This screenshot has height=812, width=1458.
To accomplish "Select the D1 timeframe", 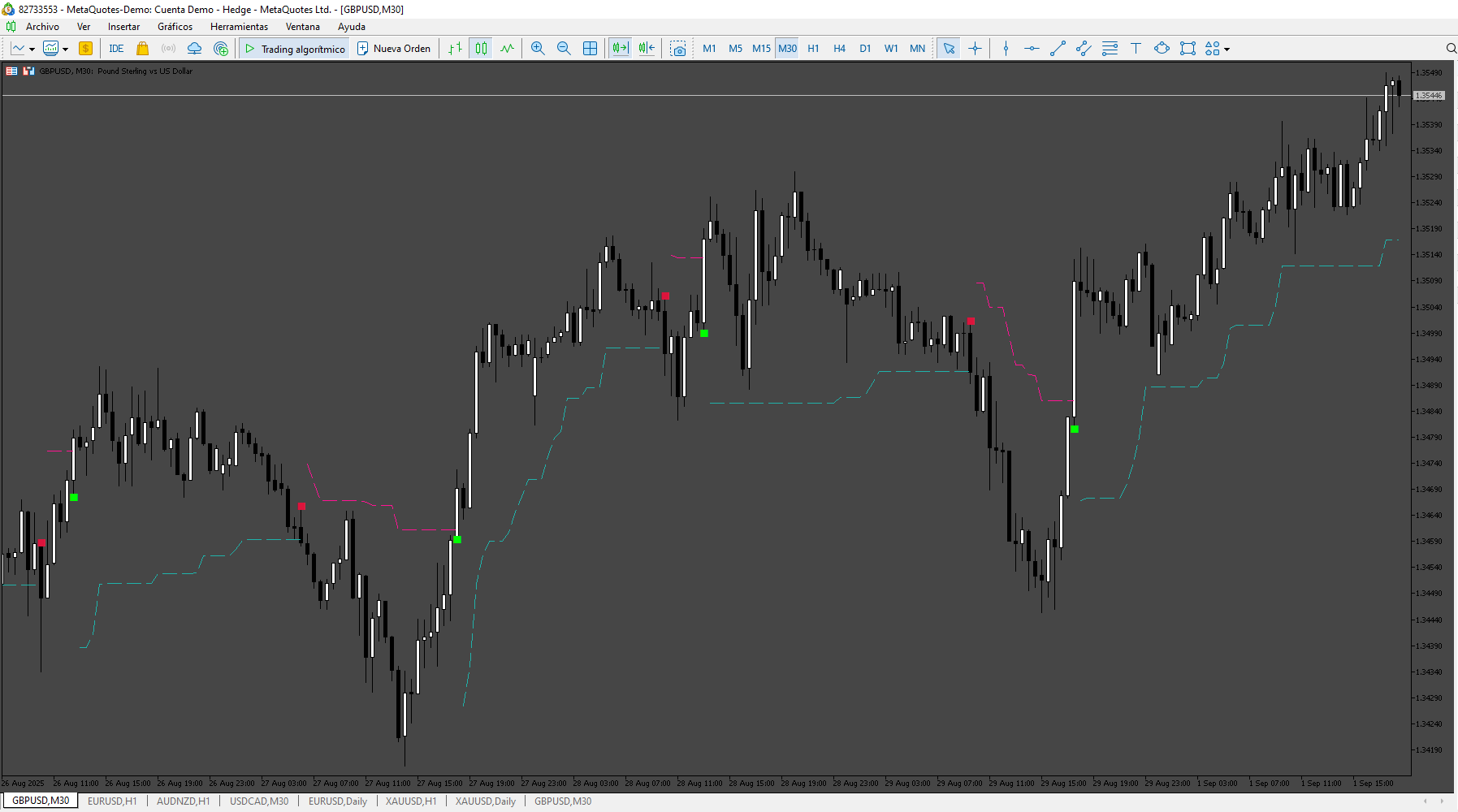I will pyautogui.click(x=865, y=49).
